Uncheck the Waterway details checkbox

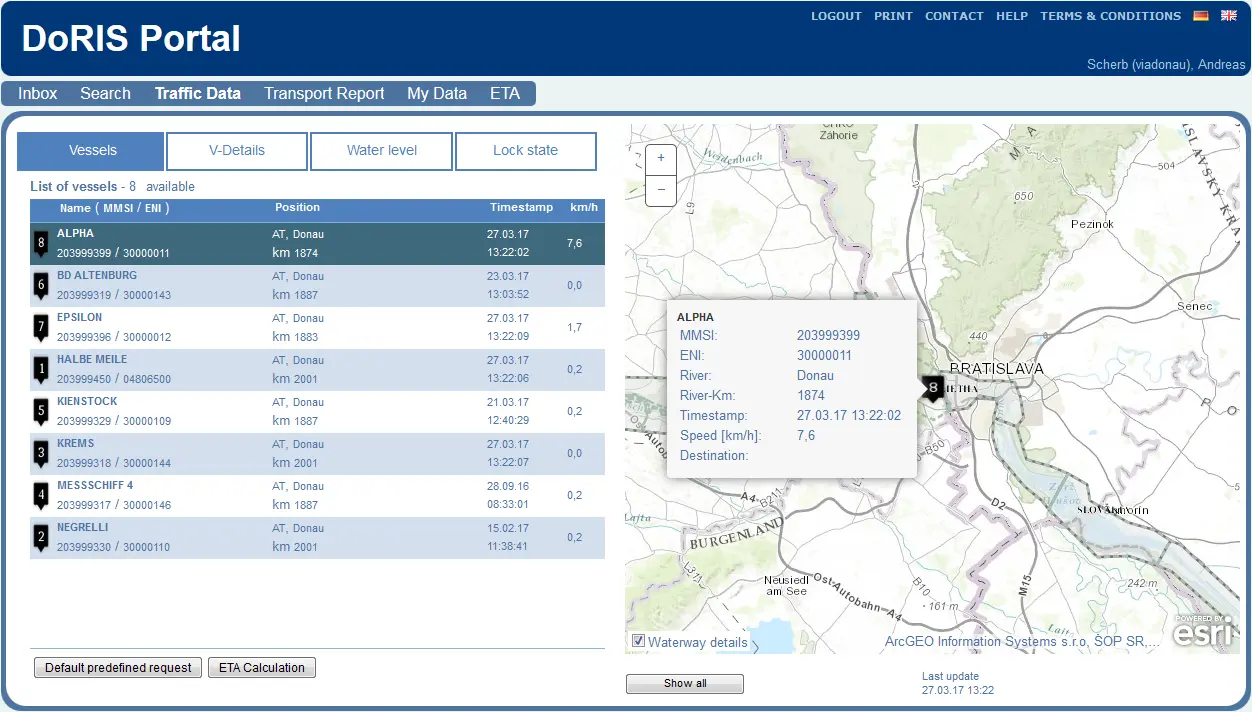[638, 641]
